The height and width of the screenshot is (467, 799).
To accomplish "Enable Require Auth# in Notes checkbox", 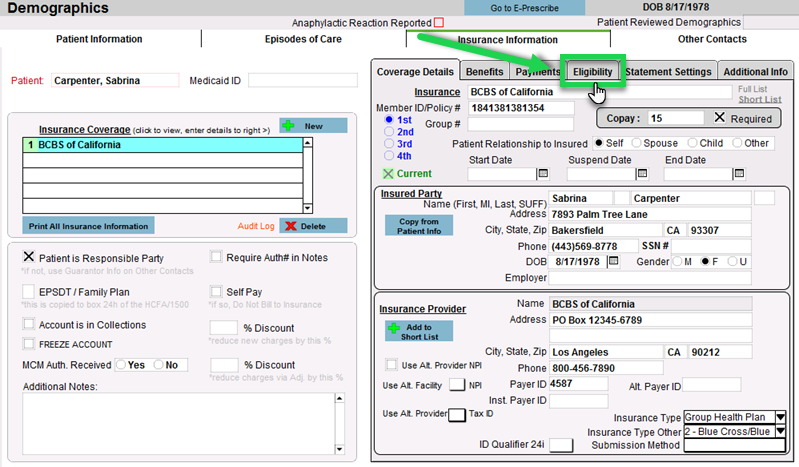I will pos(216,257).
